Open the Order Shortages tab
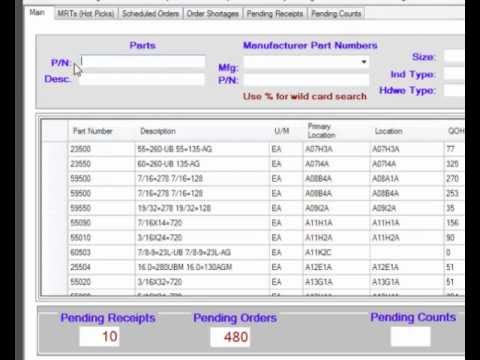 212,14
